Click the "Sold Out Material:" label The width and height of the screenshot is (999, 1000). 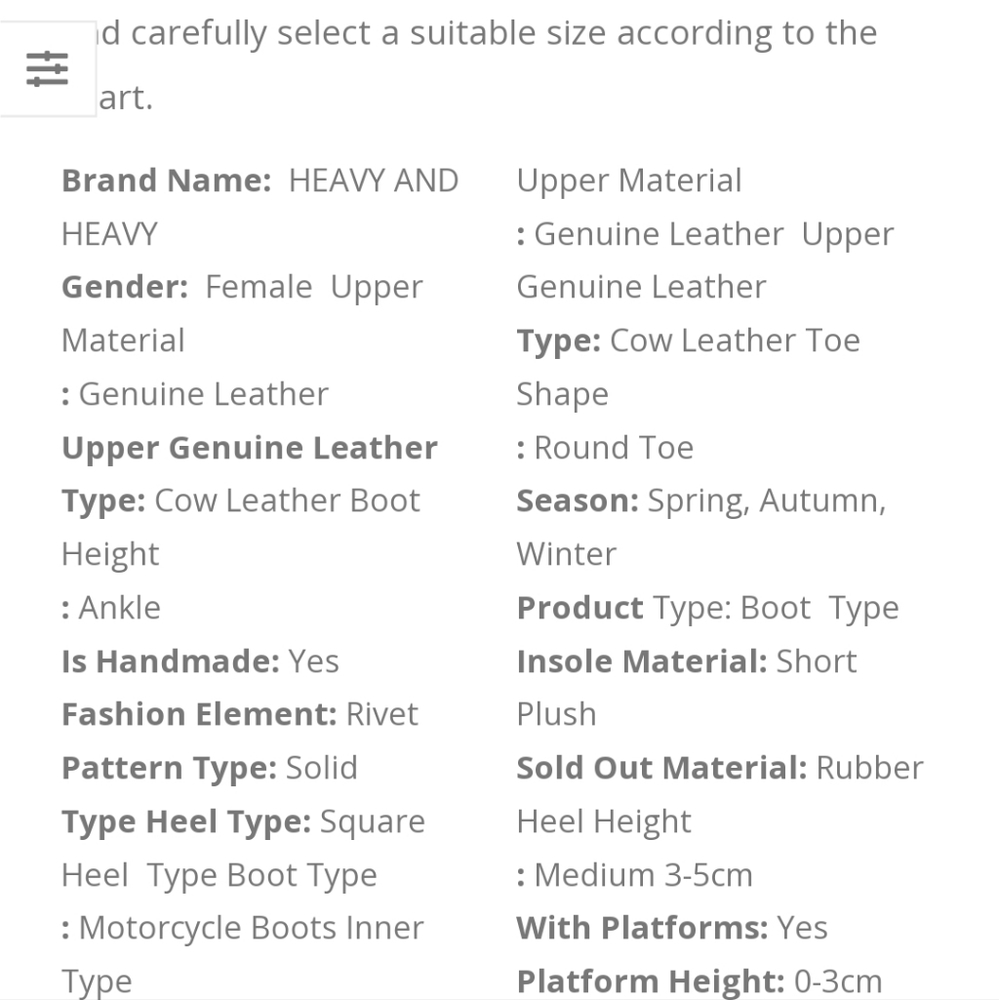661,768
